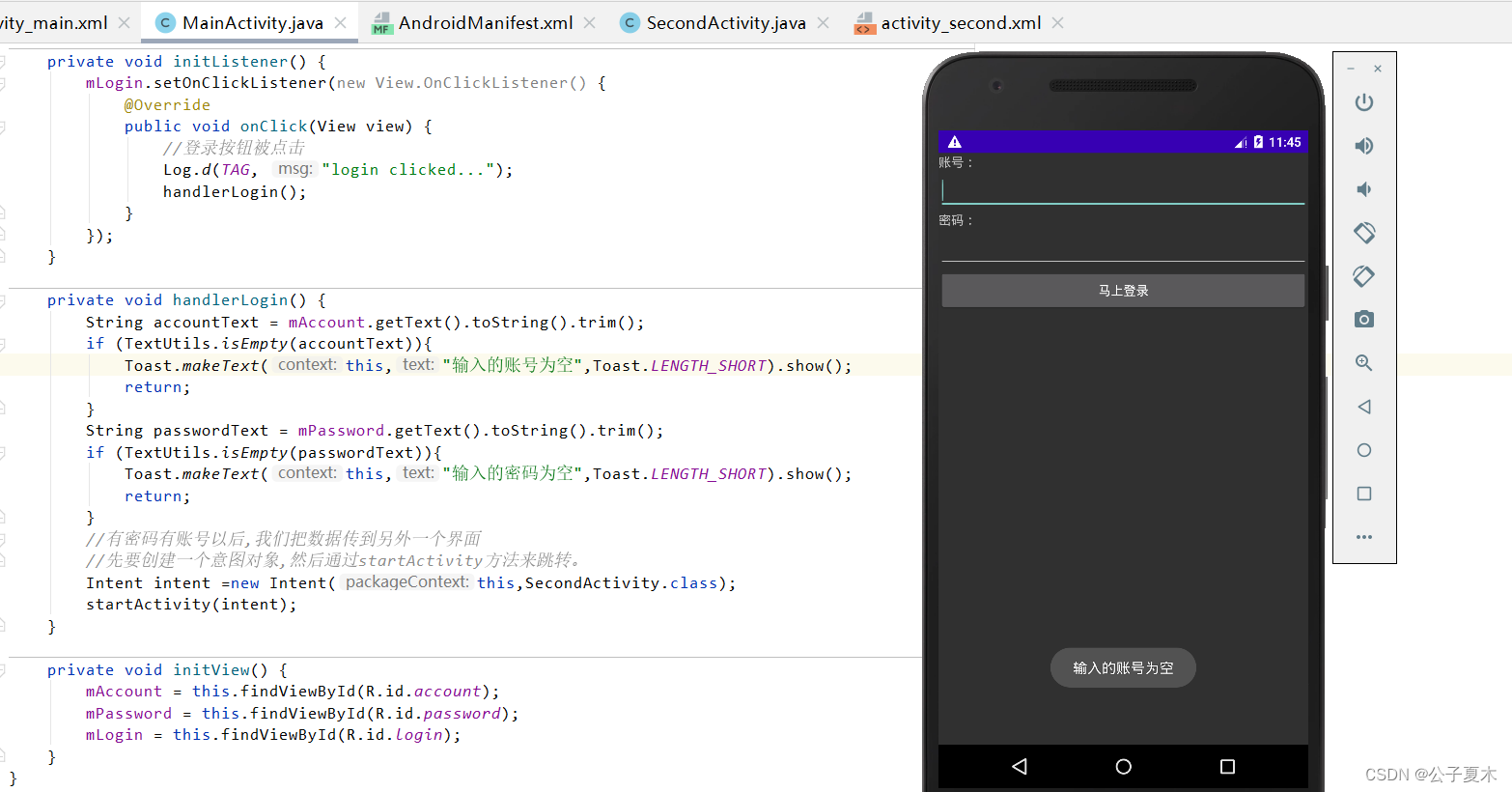Click SecondActivity.class in the Intent line
Image resolution: width=1512 pixels, height=792 pixels.
click(x=621, y=583)
